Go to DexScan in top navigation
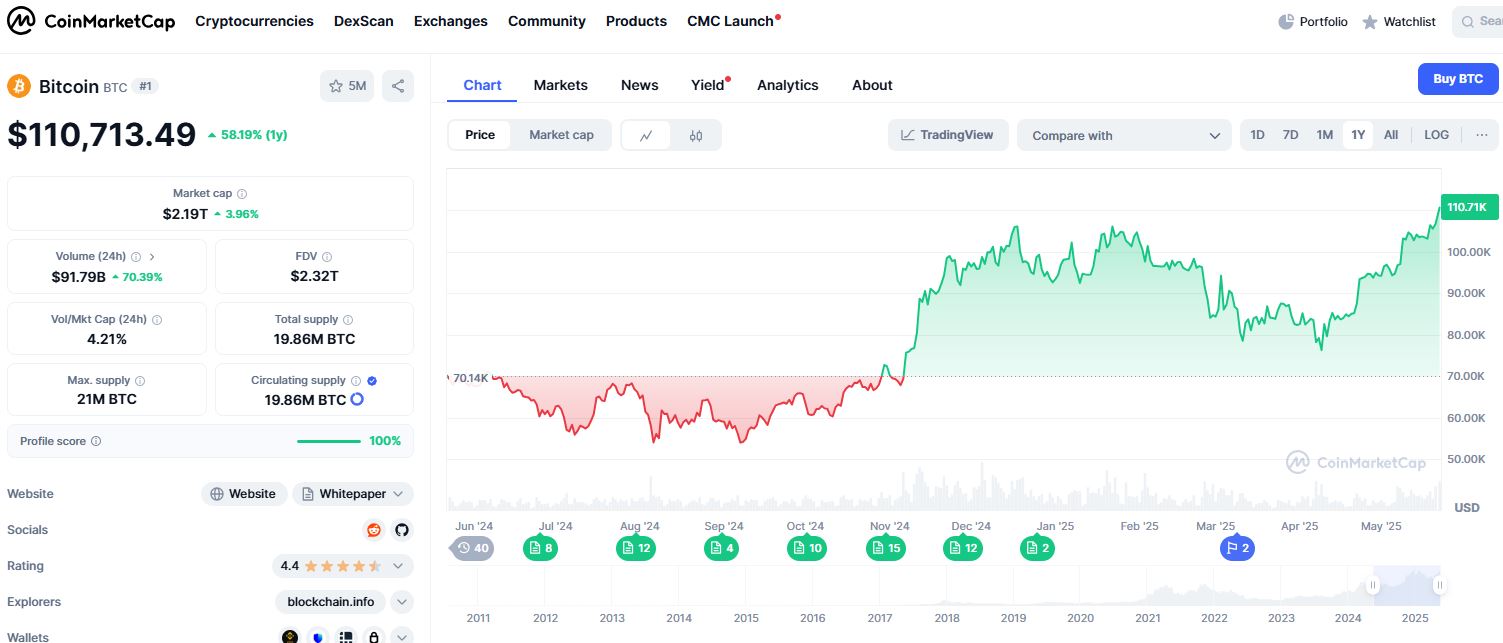The height and width of the screenshot is (643, 1503). pos(363,21)
